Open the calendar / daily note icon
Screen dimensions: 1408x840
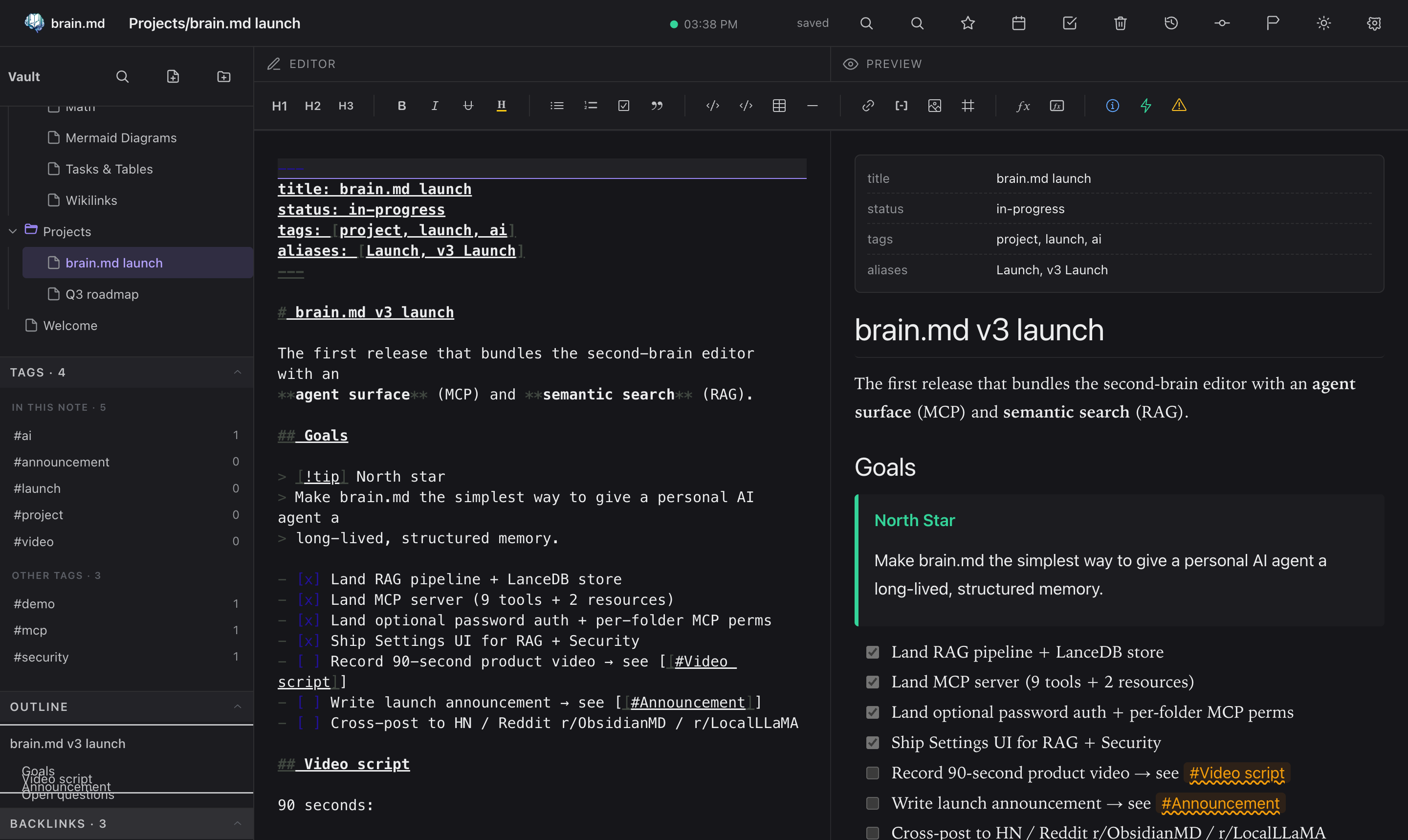(1019, 23)
